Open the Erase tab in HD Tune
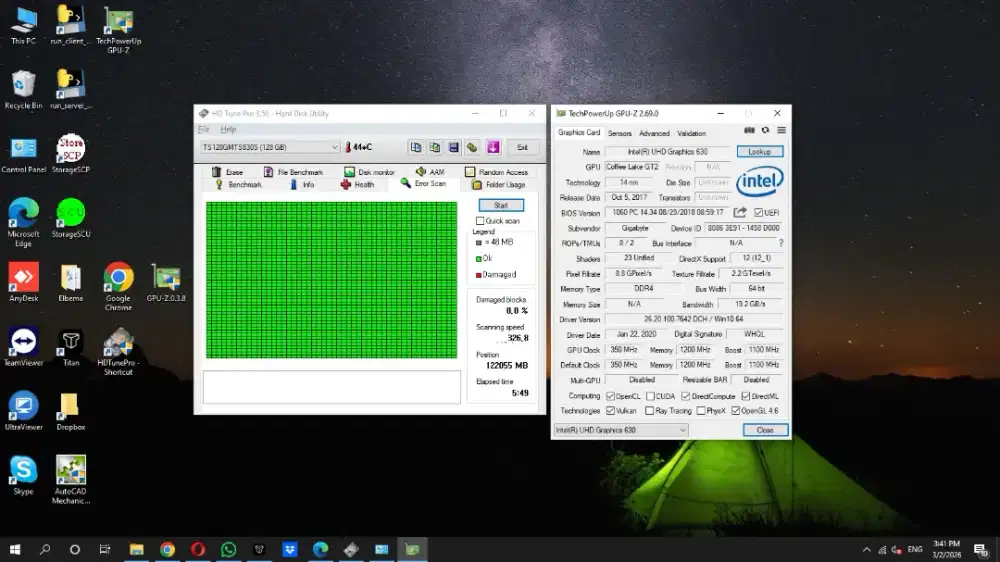 coord(227,172)
